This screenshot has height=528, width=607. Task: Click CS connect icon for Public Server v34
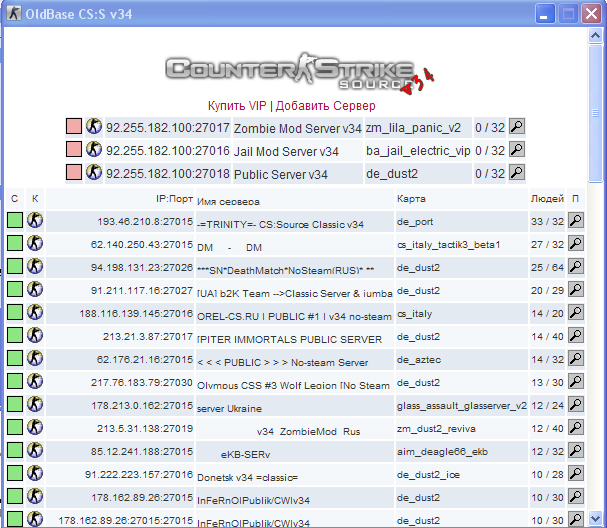94,172
